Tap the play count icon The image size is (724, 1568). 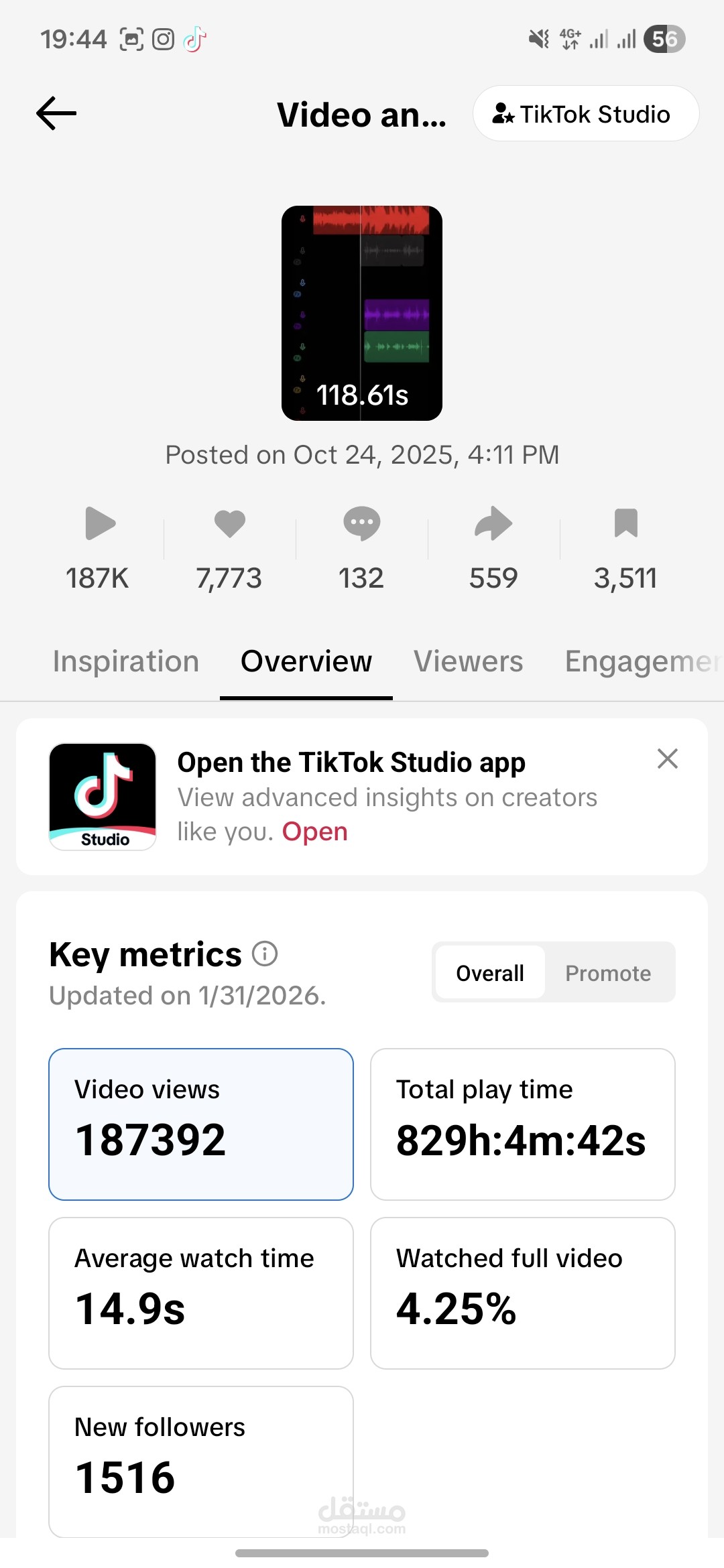100,523
